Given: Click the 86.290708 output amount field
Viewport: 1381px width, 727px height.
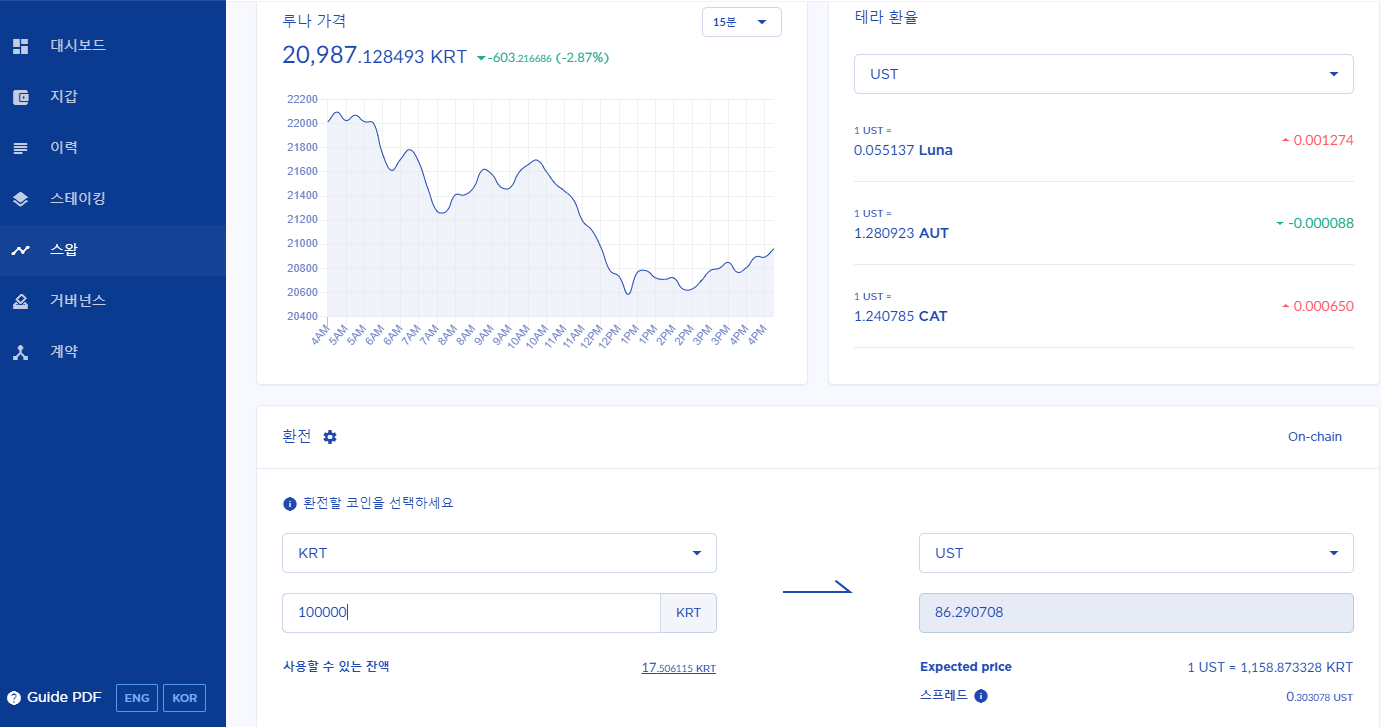Looking at the screenshot, I should pos(1136,613).
